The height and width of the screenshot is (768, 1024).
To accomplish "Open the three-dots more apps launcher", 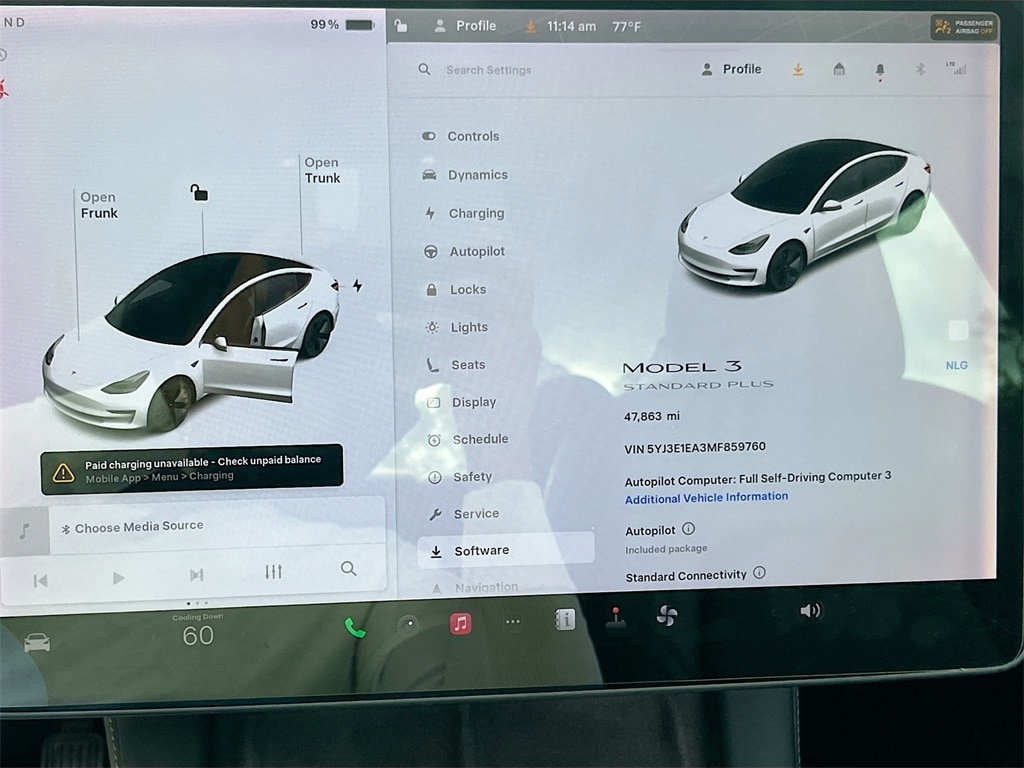I will 513,622.
